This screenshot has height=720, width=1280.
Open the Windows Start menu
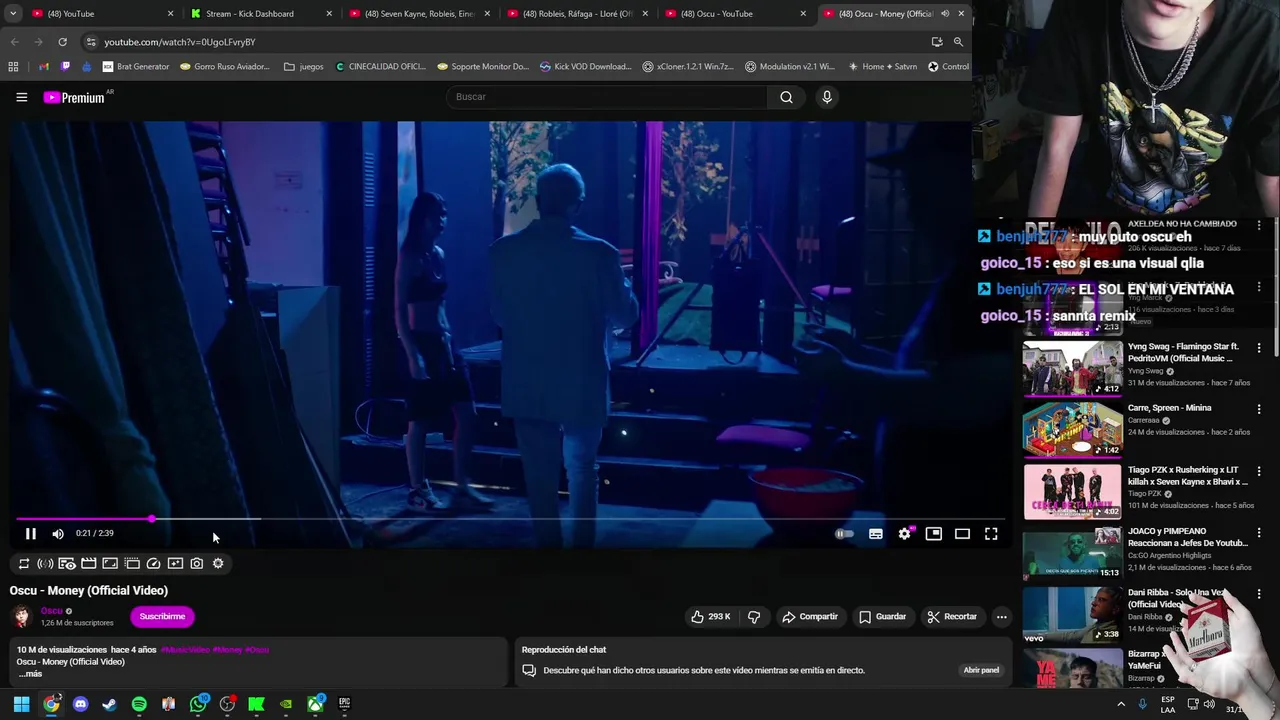click(x=21, y=704)
